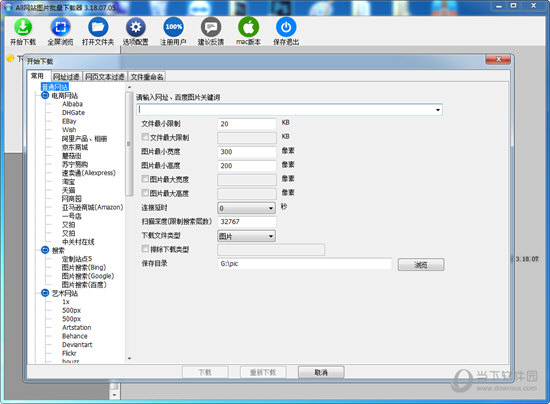Click main window bottom scroll arrow
Viewport: 550px width, 404px height.
(114, 395)
